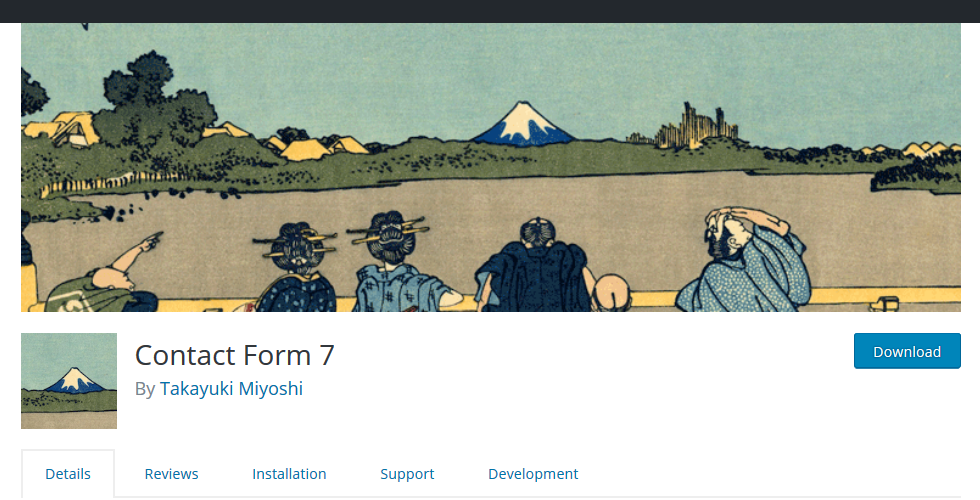Switch to the Reviews tab
Viewport: 980px width, 500px height.
point(171,474)
